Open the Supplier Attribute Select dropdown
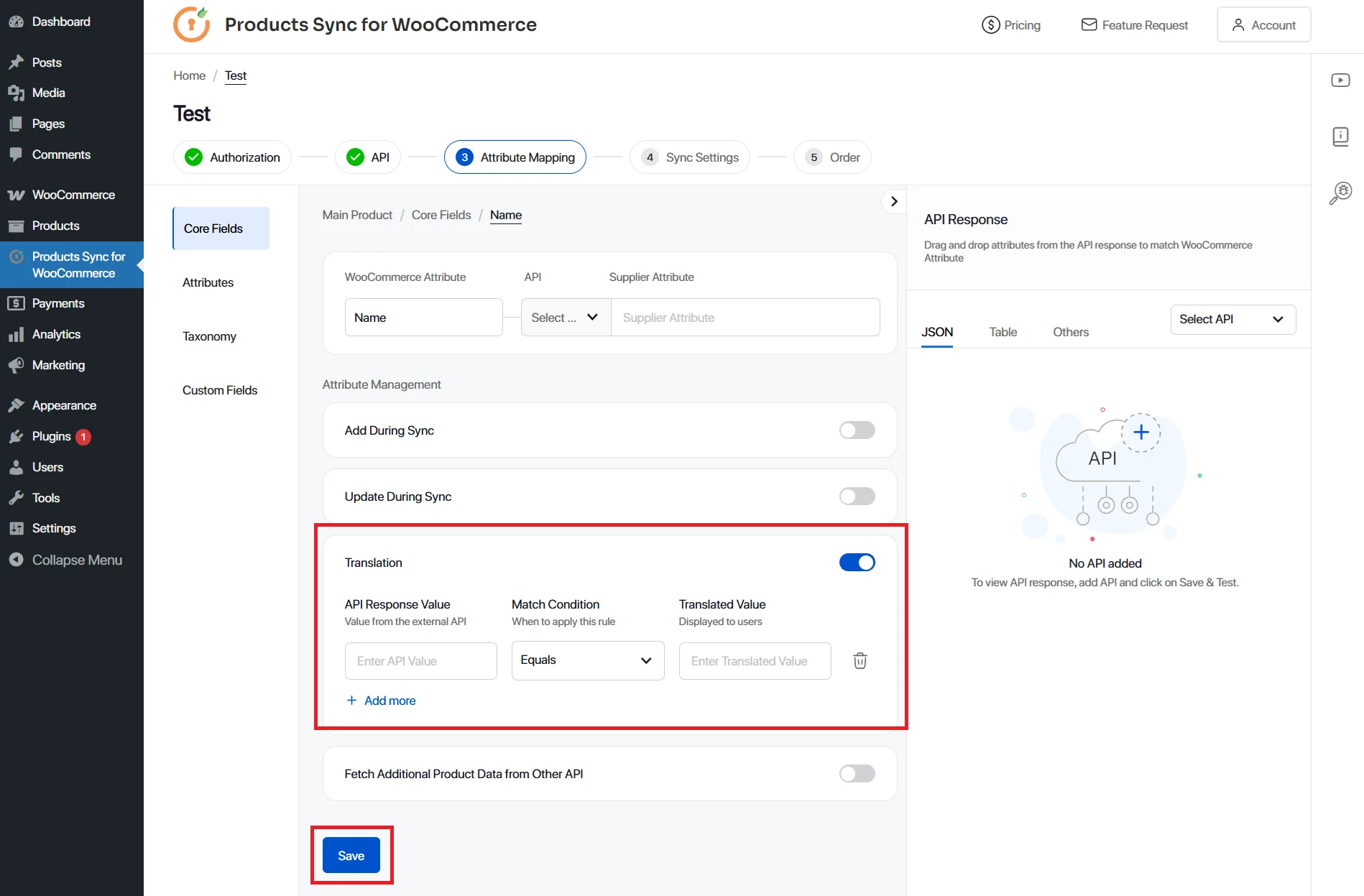This screenshot has width=1364, height=896. pyautogui.click(x=564, y=317)
